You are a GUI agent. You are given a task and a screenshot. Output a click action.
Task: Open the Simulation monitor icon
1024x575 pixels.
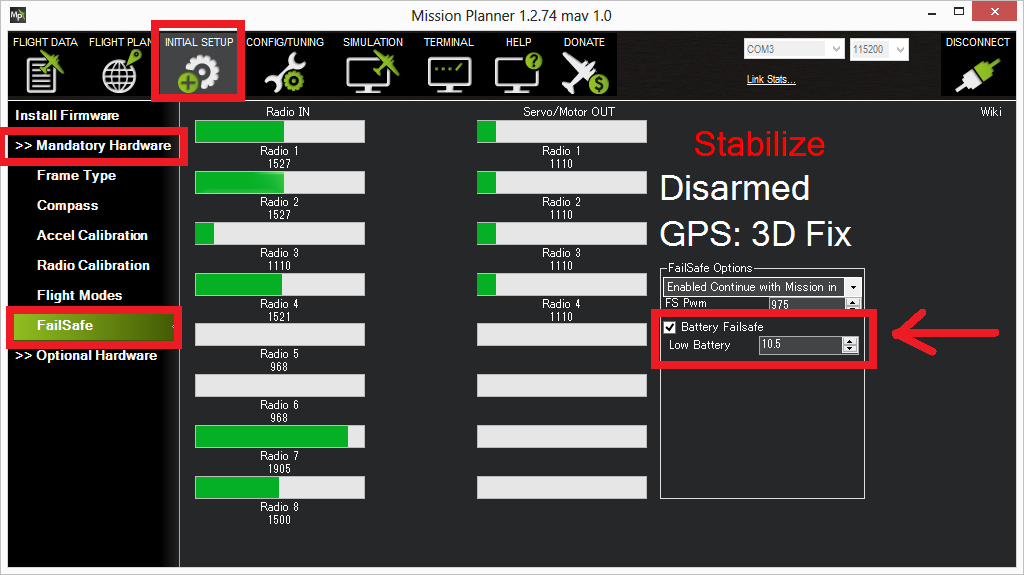[x=372, y=72]
